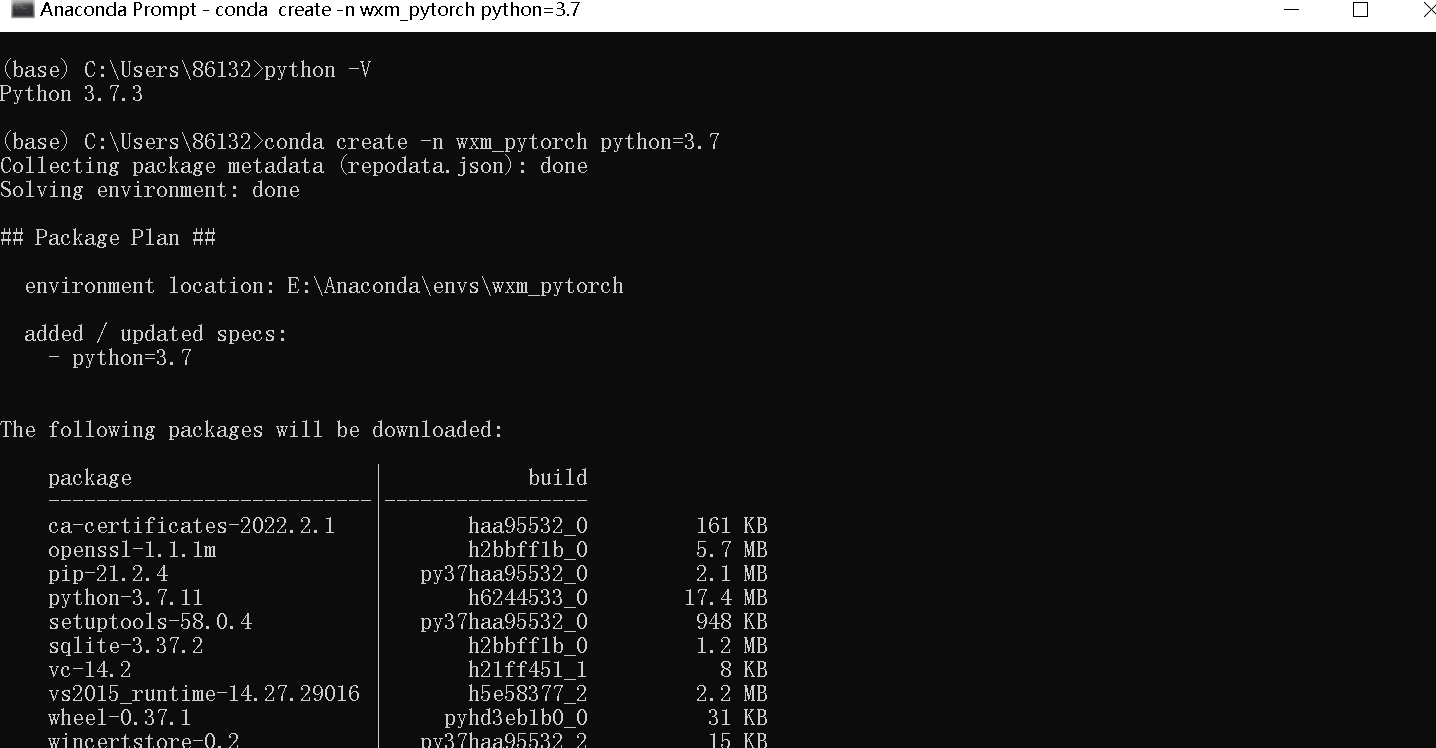The width and height of the screenshot is (1436, 748).
Task: Click the ca-certificates-2022.2.1 package row
Action: (x=408, y=526)
